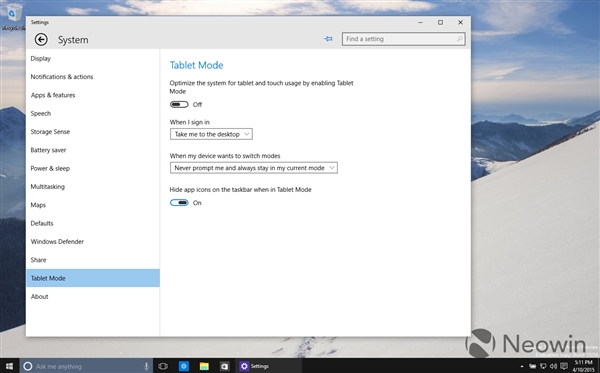Go to Apps & features
Screen dimensions: 600x373
pyautogui.click(x=93, y=95)
